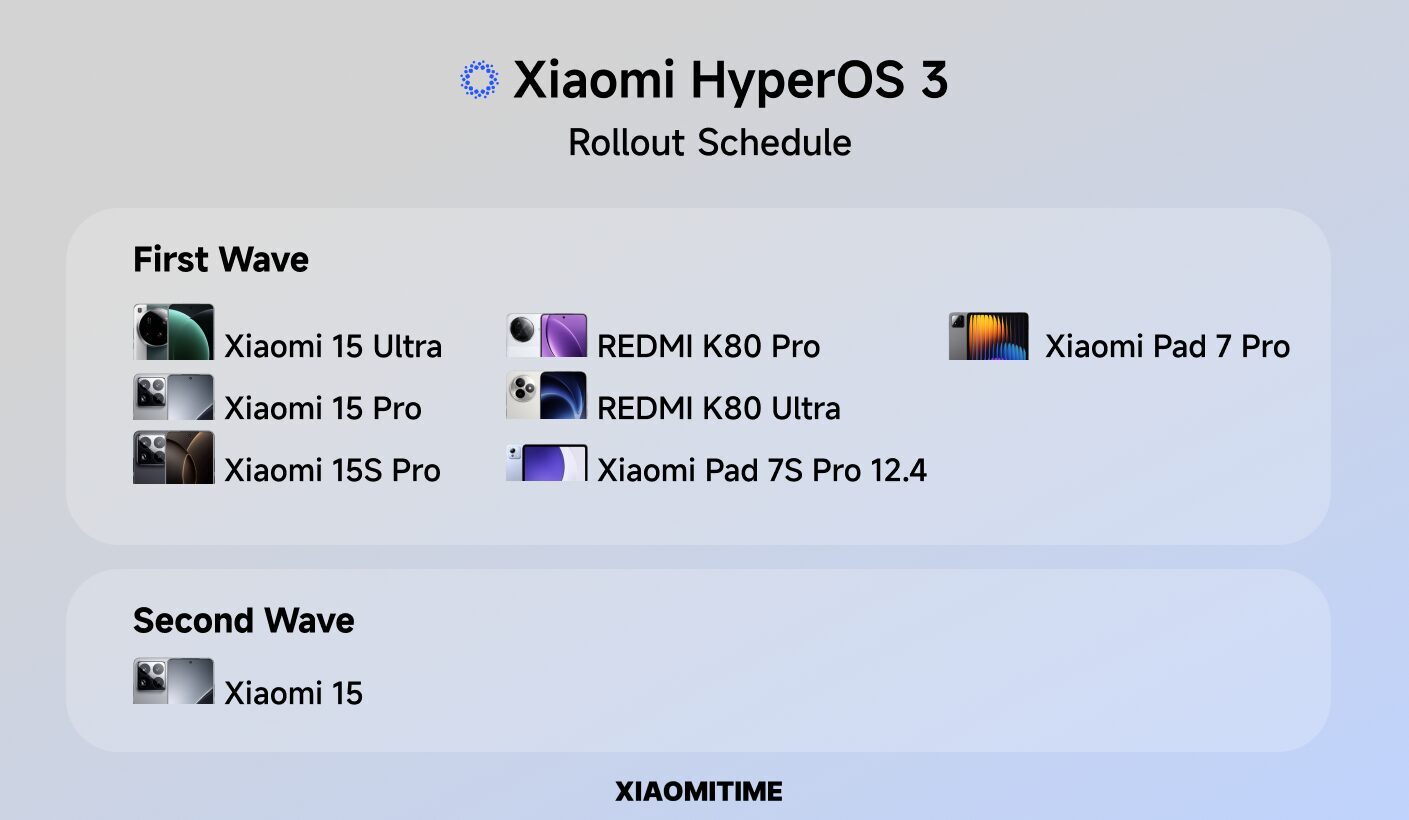Select Xiaomi Pad 7S Pro 12.4 text
The height and width of the screenshot is (820, 1409).
pyautogui.click(x=762, y=470)
